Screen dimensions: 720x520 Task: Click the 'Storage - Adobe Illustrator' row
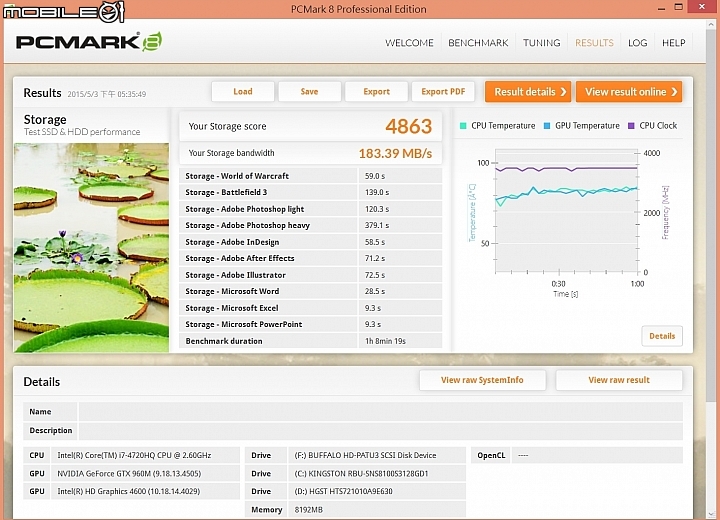pyautogui.click(x=310, y=275)
